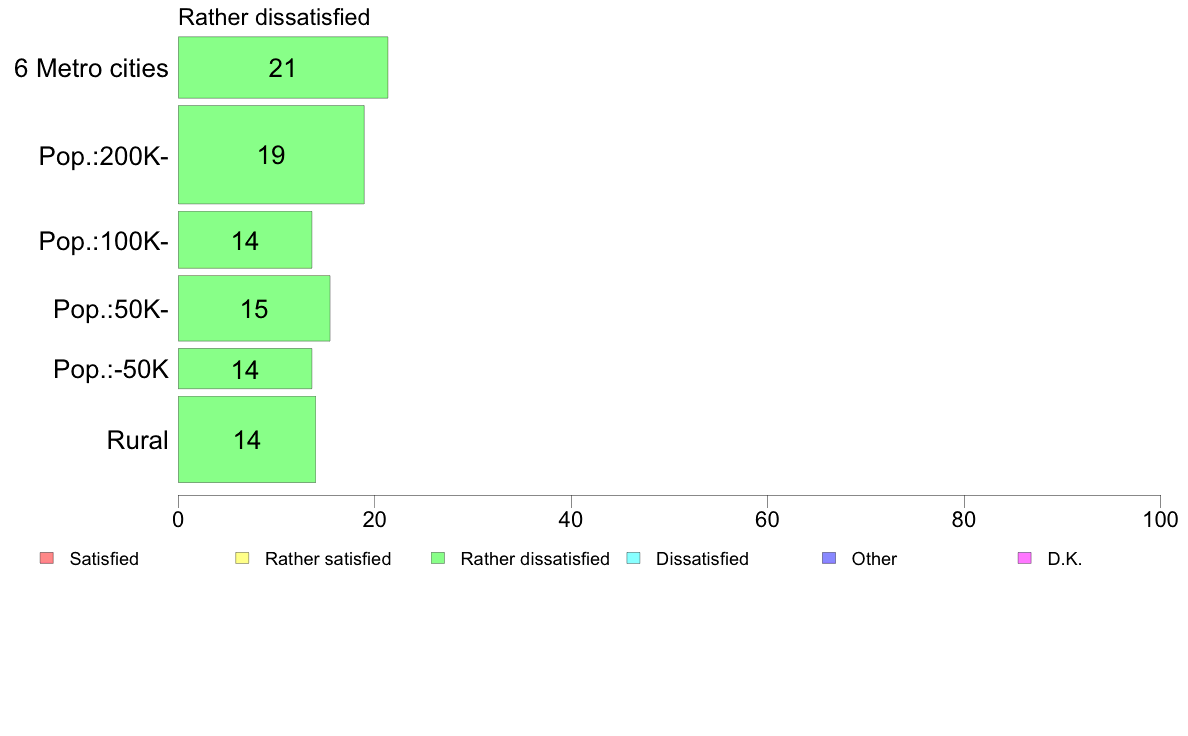Screen dimensions: 1188x736
Task: Select the Pop.:200K- bar showing 19
Action: (271, 155)
